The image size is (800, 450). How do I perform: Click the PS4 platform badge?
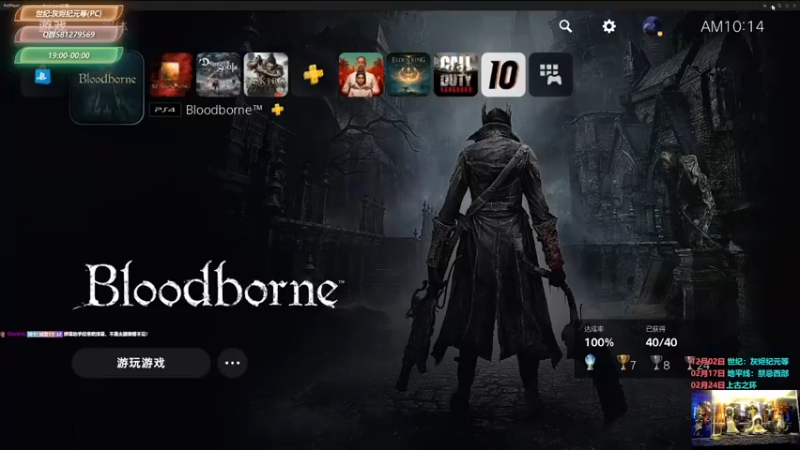pyautogui.click(x=165, y=110)
